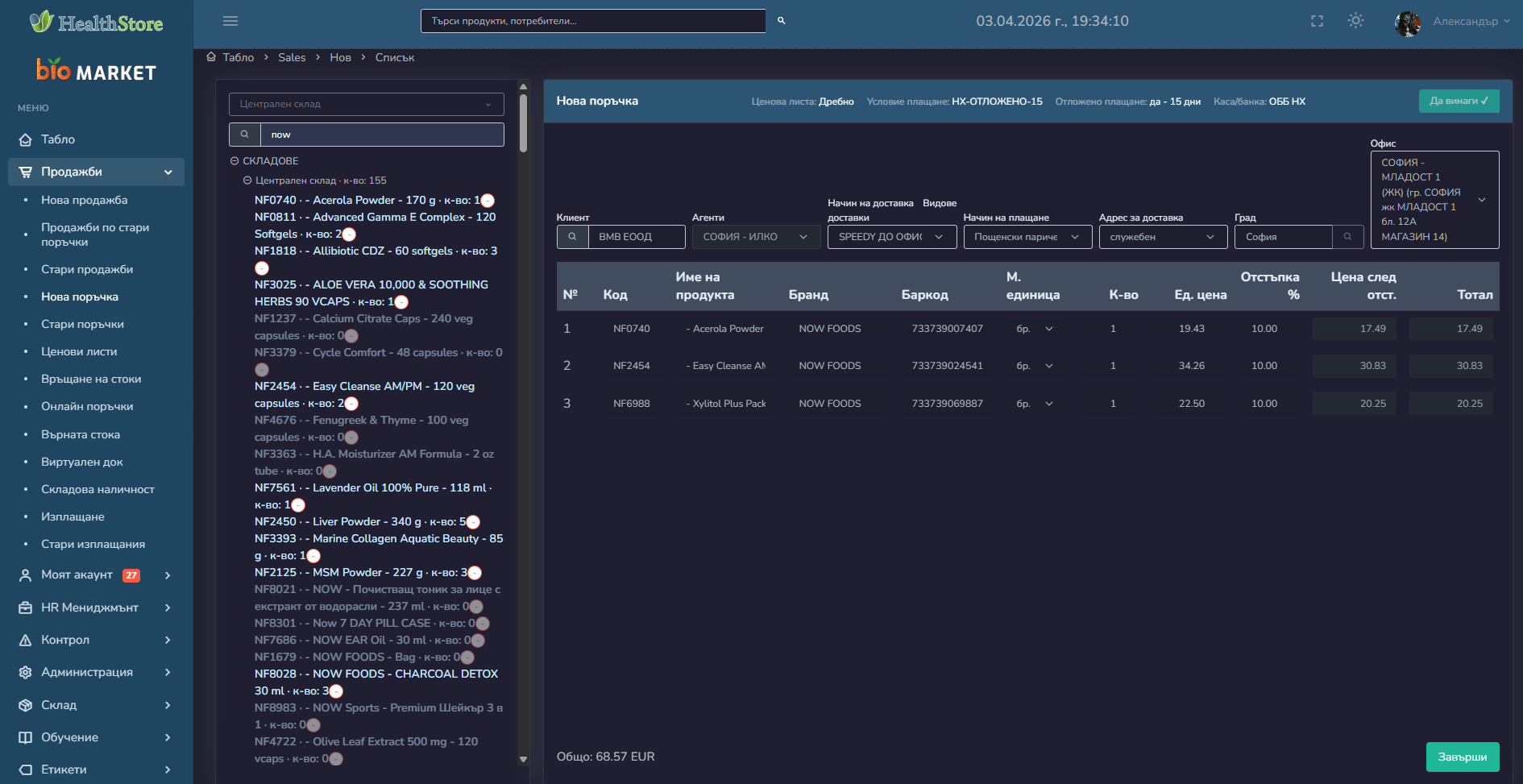1523x784 pixels.
Task: Open the unit dropdown in the NF0740 row
Action: 1035,329
